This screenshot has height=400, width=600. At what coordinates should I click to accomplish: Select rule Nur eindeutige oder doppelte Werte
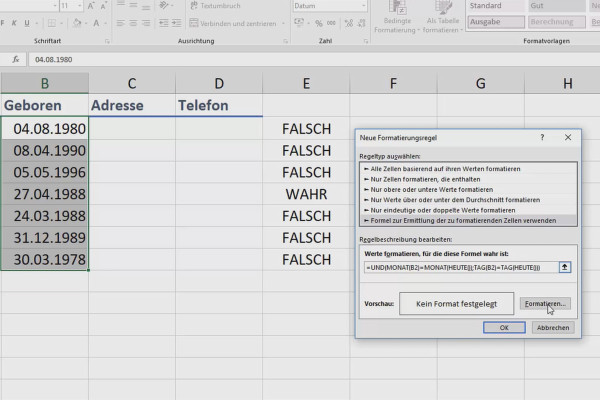click(468, 210)
